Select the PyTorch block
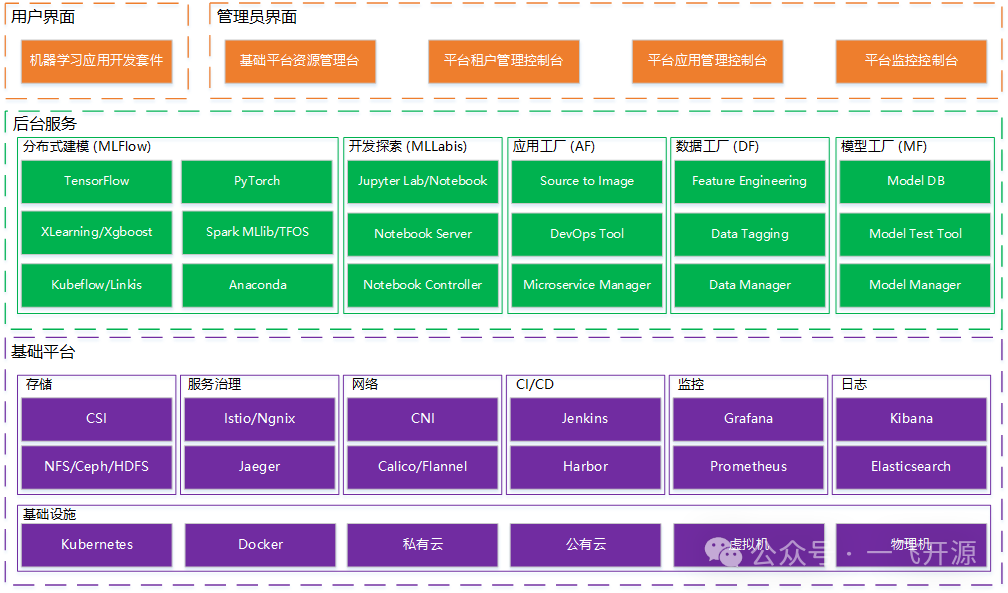This screenshot has height=593, width=1008. [257, 181]
